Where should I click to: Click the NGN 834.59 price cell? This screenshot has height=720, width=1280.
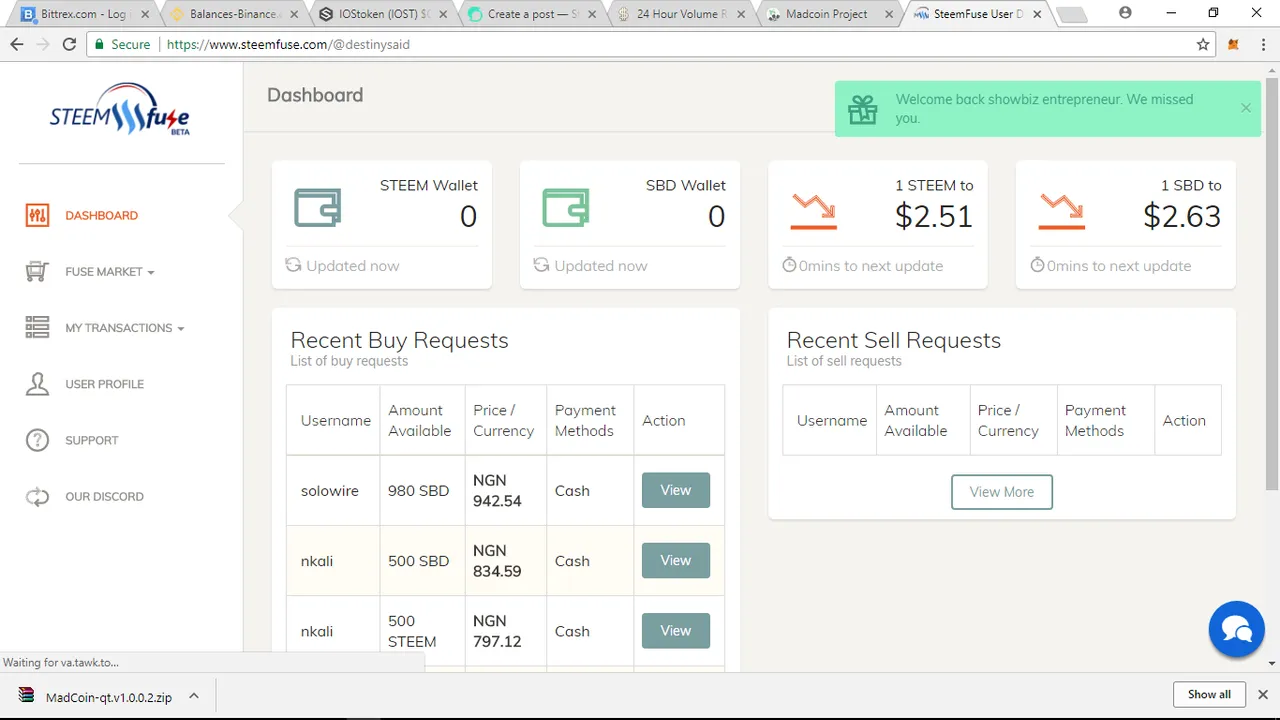click(506, 561)
